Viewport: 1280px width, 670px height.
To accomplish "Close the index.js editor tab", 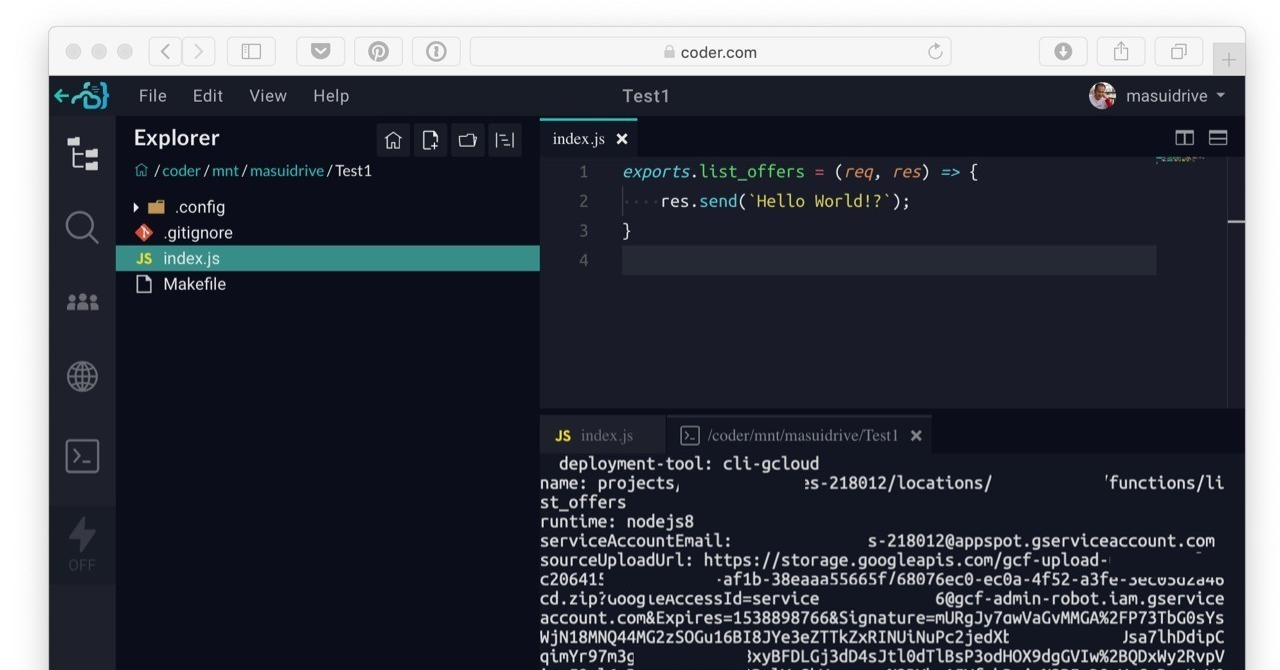I will 621,139.
